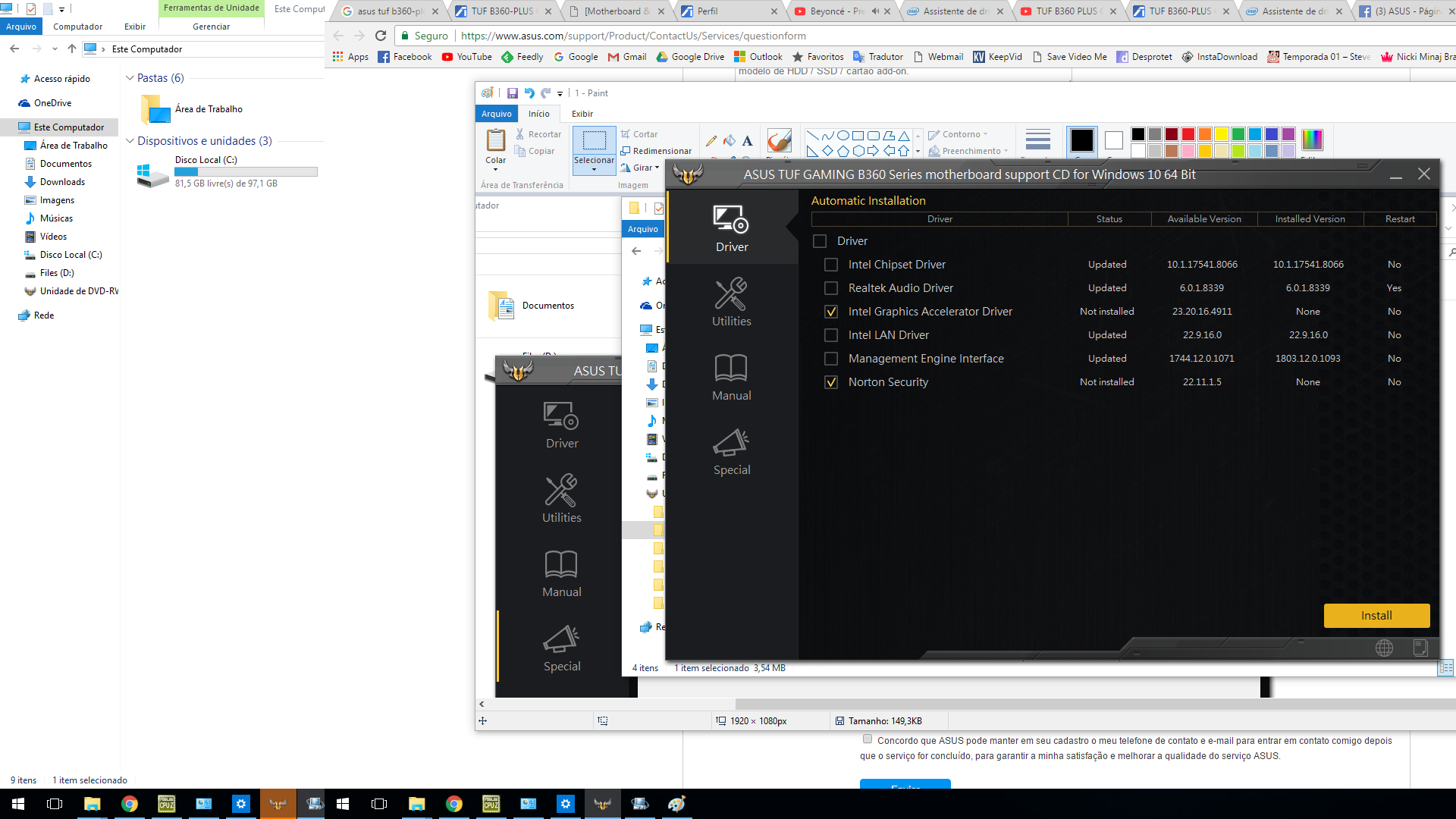The image size is (1456, 819).
Task: Click the Save icon in Paint title bar
Action: pos(513,93)
